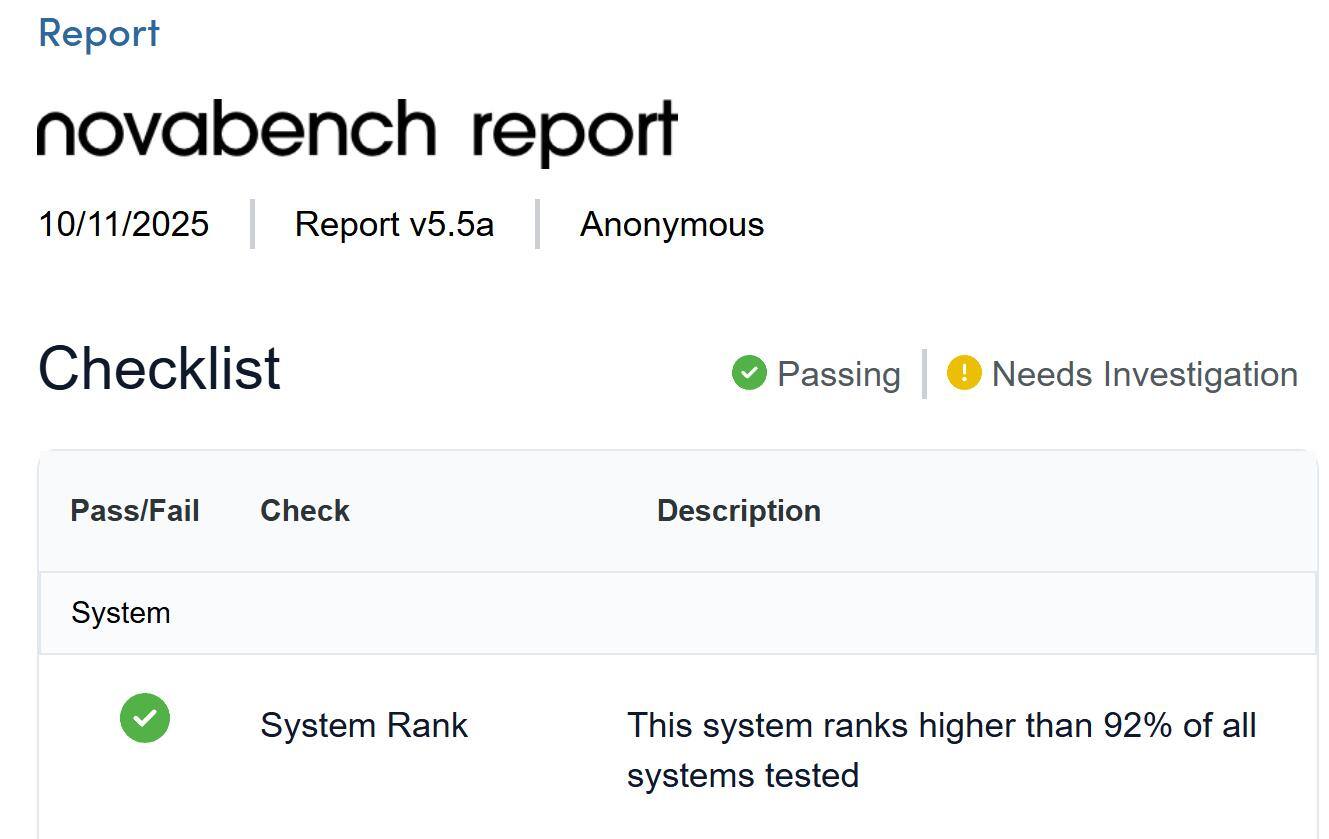Click the Report breadcrumb link
1329x839 pixels.
[98, 33]
